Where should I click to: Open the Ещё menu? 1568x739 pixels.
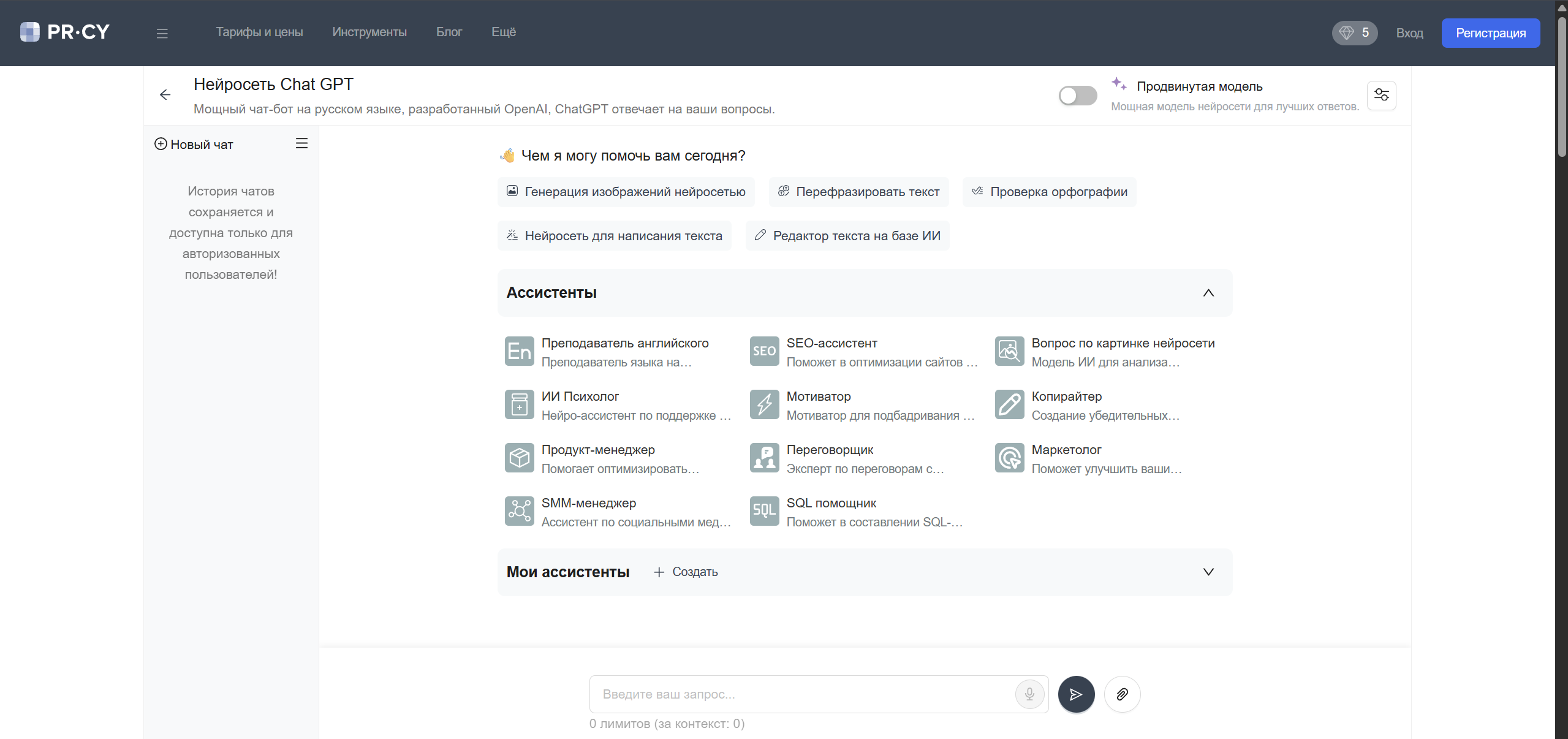[504, 32]
